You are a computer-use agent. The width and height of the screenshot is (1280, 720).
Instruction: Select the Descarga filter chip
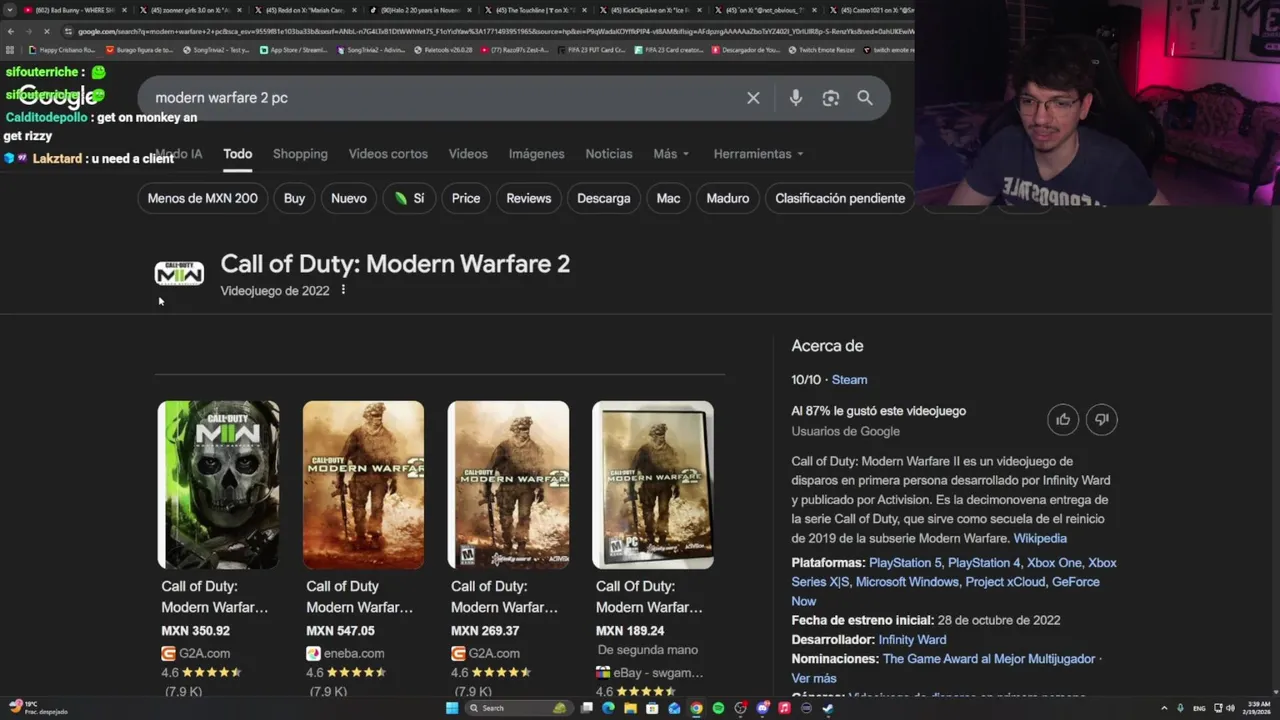point(604,198)
